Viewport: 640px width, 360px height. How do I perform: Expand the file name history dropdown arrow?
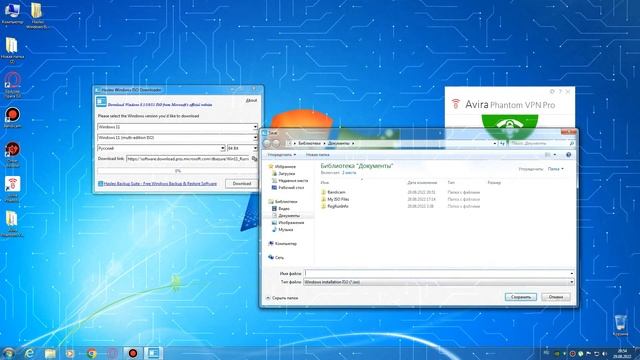(x=571, y=273)
